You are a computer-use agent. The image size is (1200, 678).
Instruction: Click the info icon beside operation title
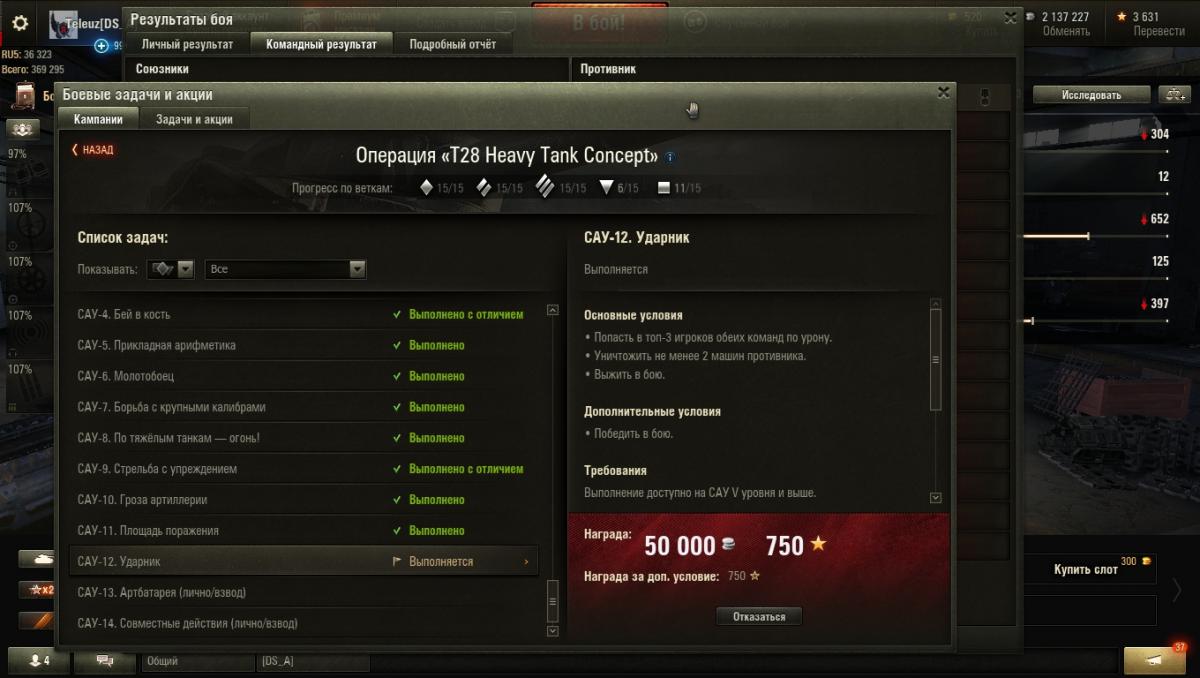670,157
